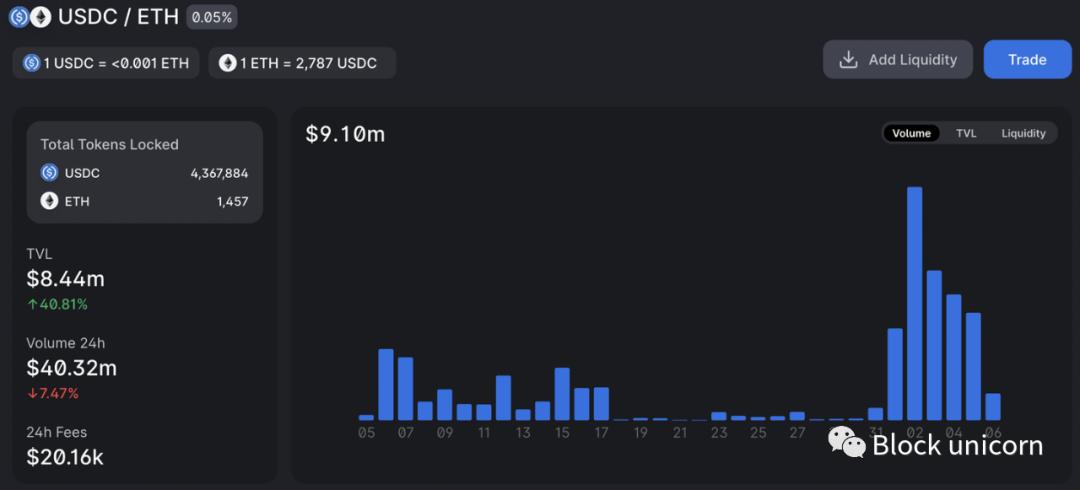Switch chart to Liquidity view
Viewport: 1080px width, 490px height.
coord(1023,133)
